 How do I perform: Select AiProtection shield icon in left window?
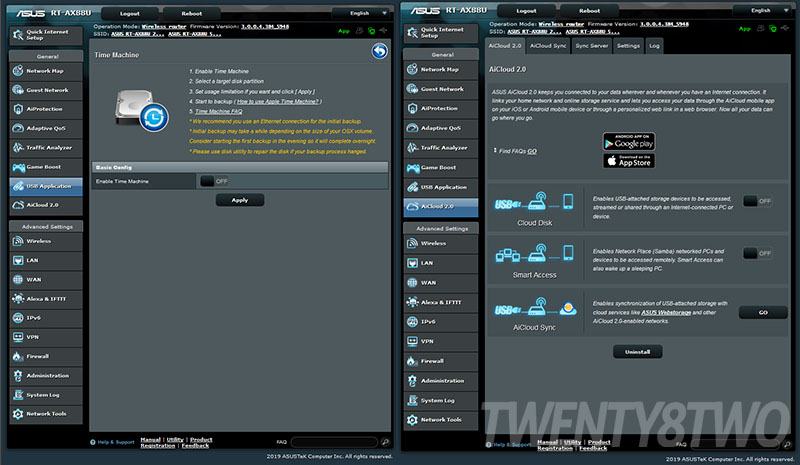tap(18, 109)
